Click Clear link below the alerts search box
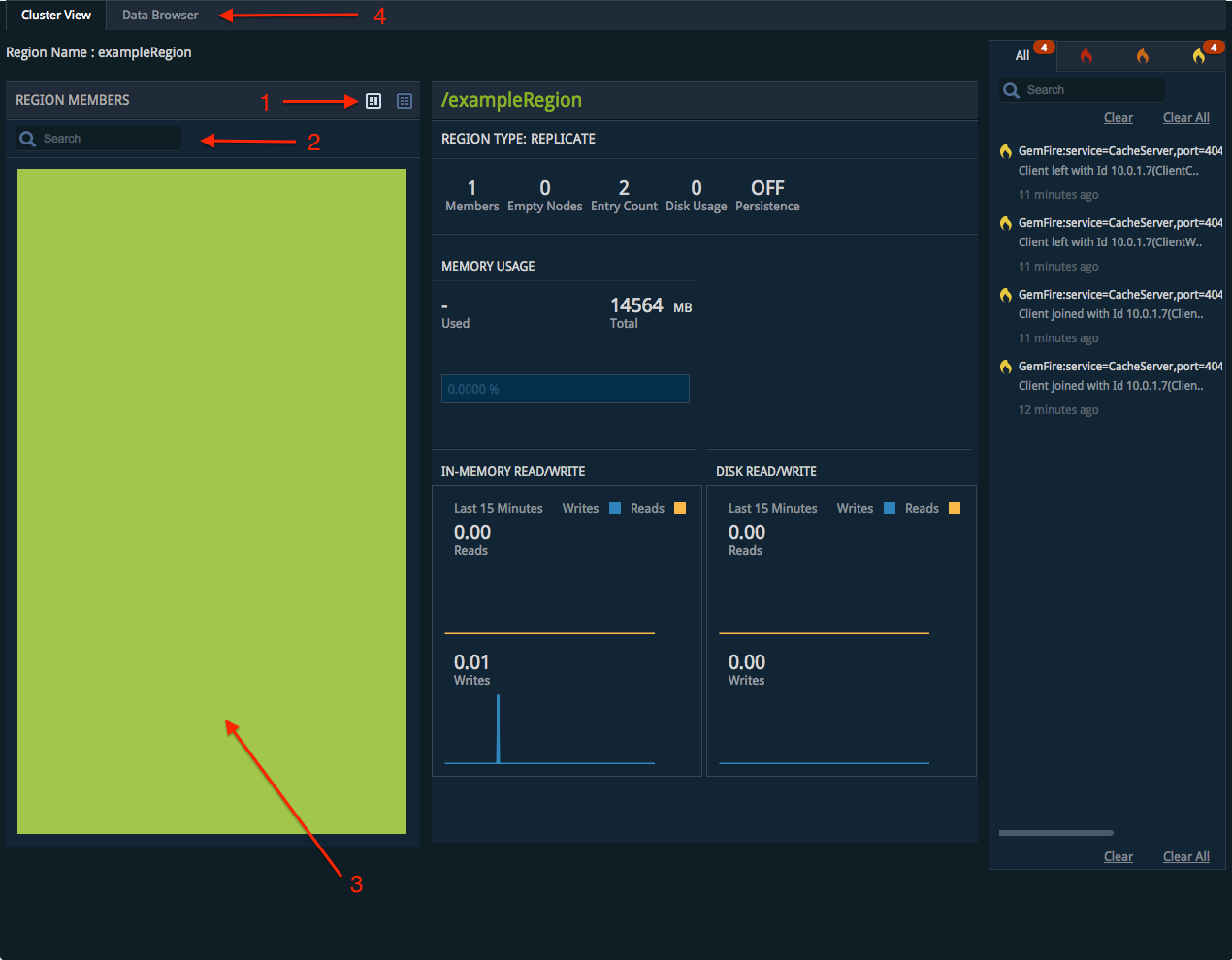Image resolution: width=1232 pixels, height=960 pixels. (1118, 118)
